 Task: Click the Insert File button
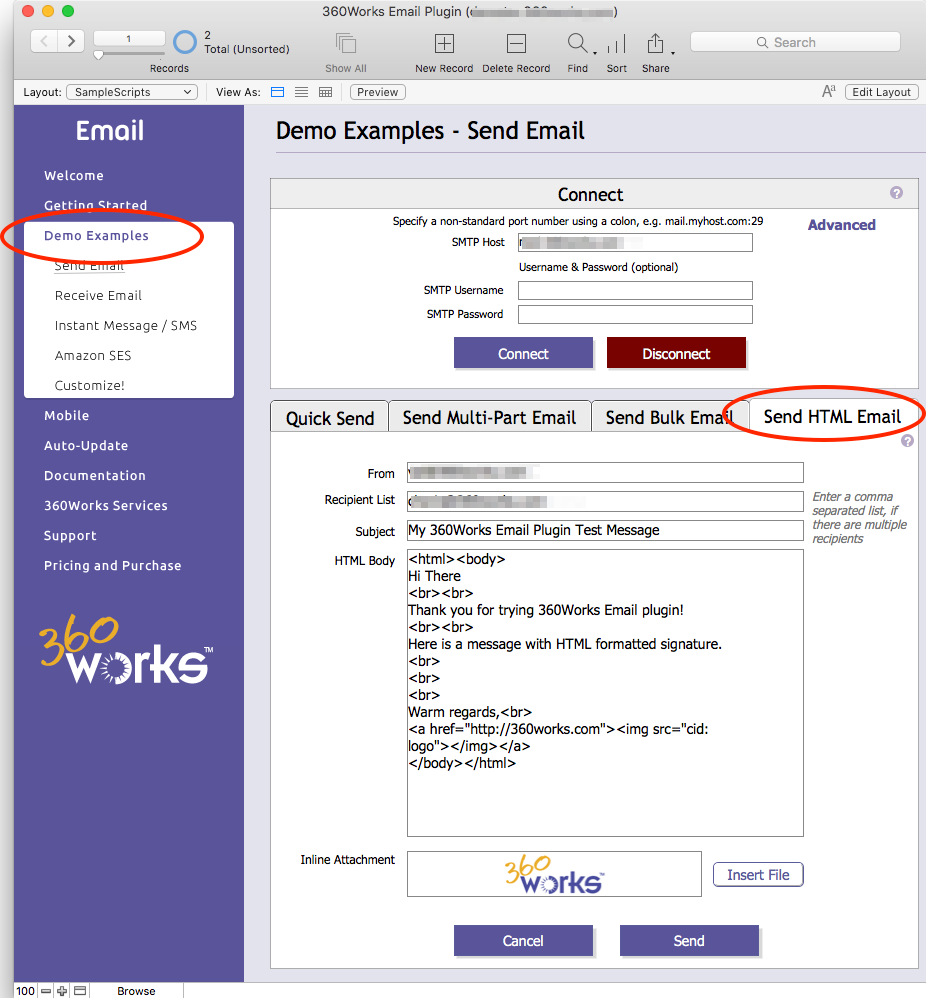tap(758, 875)
